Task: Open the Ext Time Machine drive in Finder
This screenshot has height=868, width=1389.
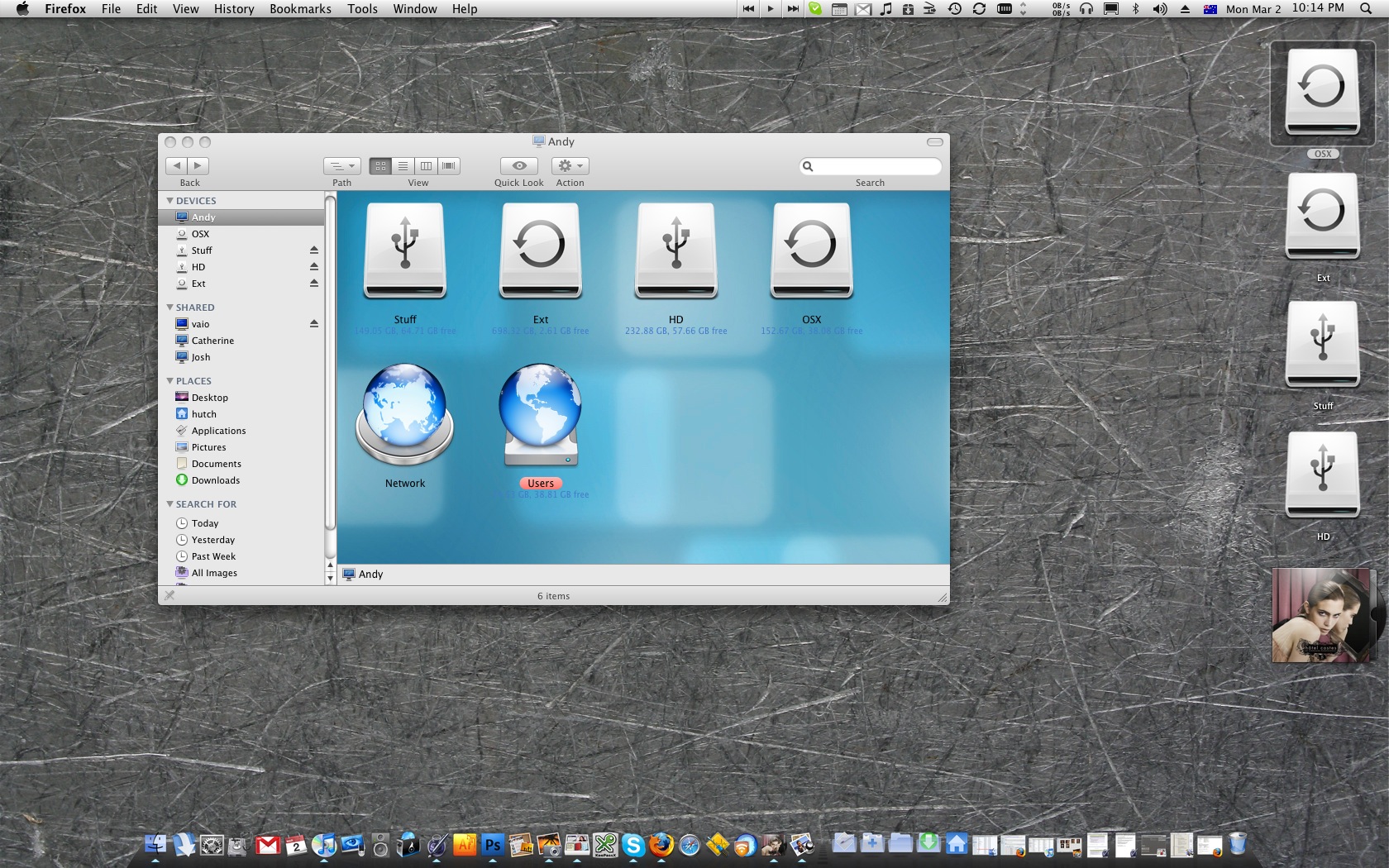Action: 541,251
